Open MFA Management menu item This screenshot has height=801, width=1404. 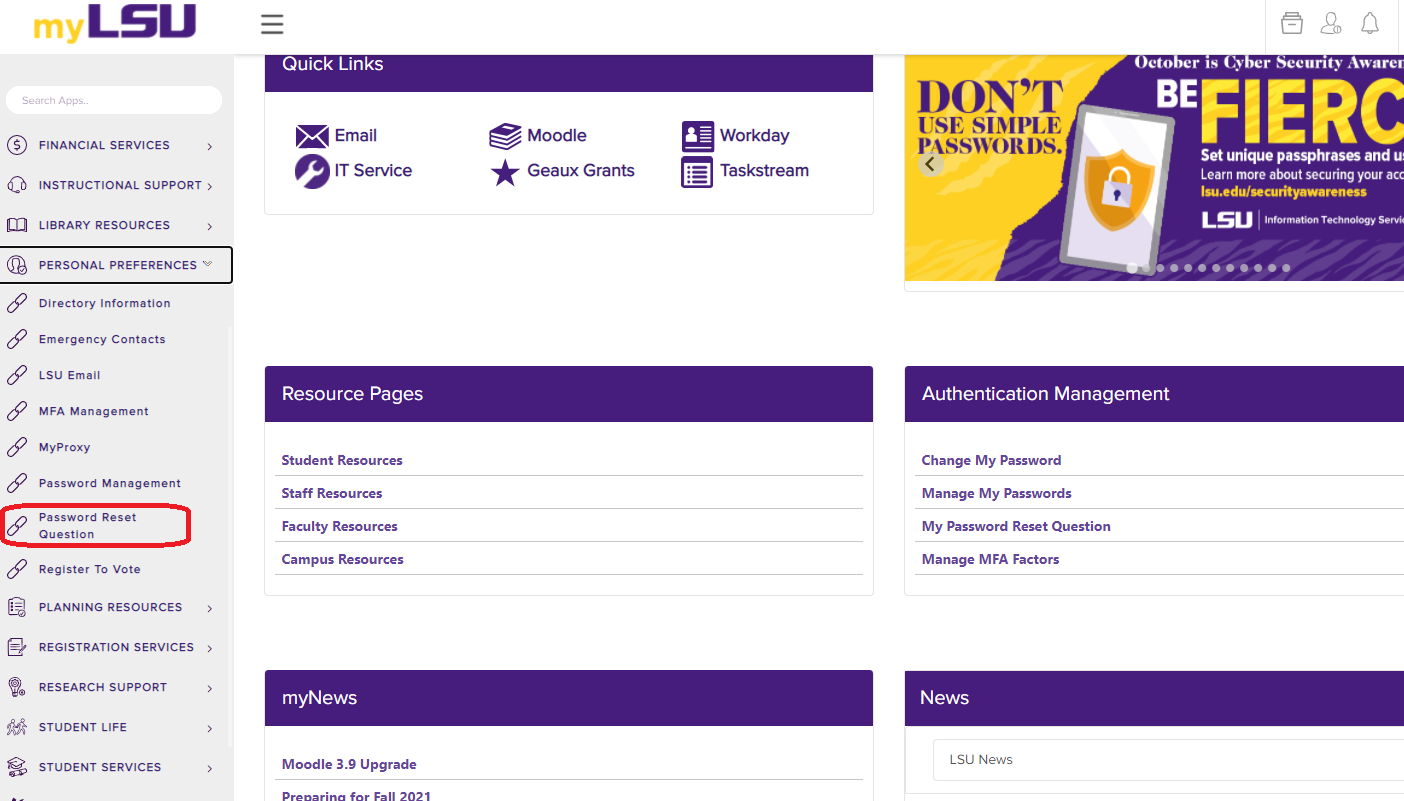[94, 411]
